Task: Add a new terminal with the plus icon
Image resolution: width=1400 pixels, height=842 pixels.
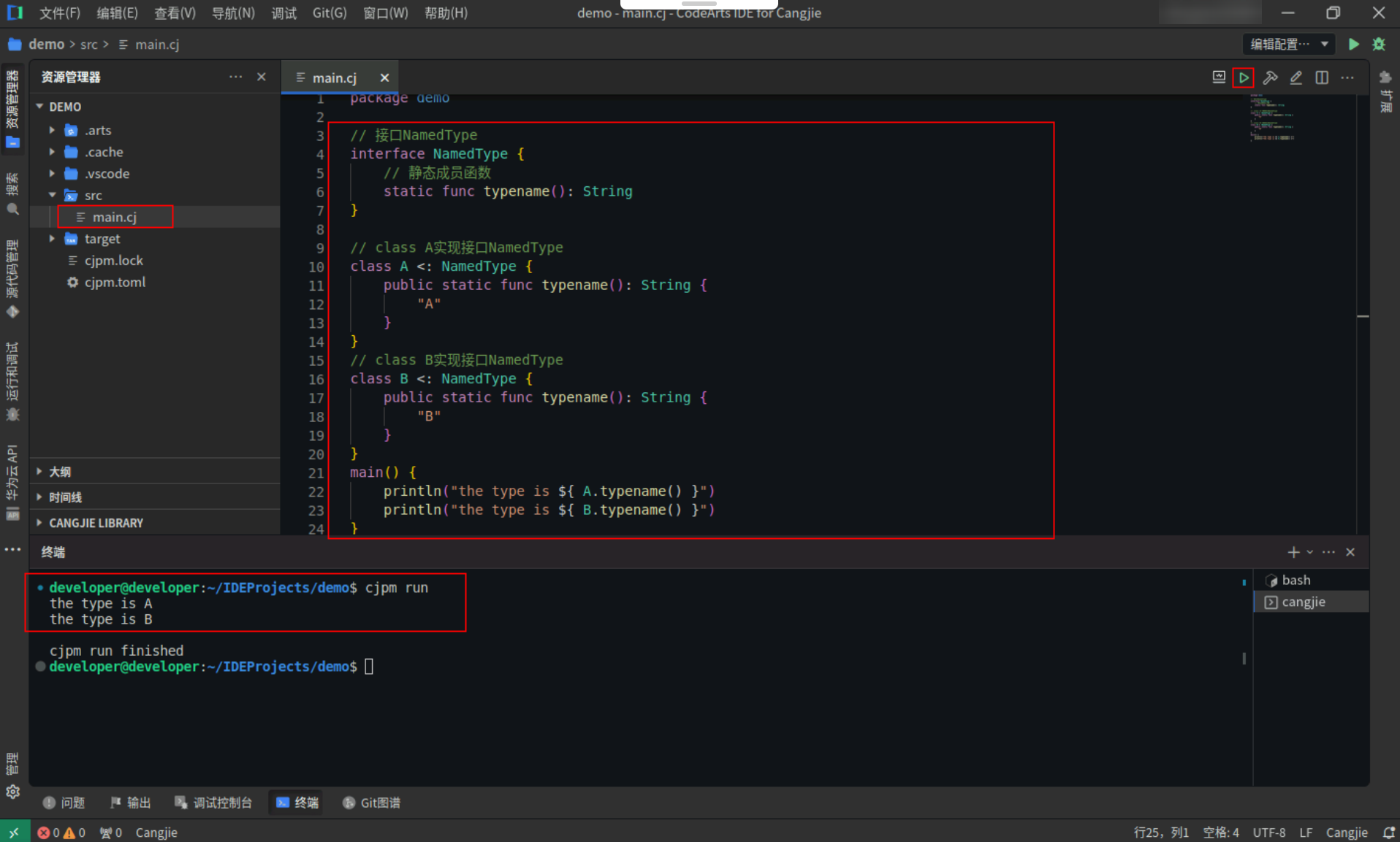Action: 1293,552
